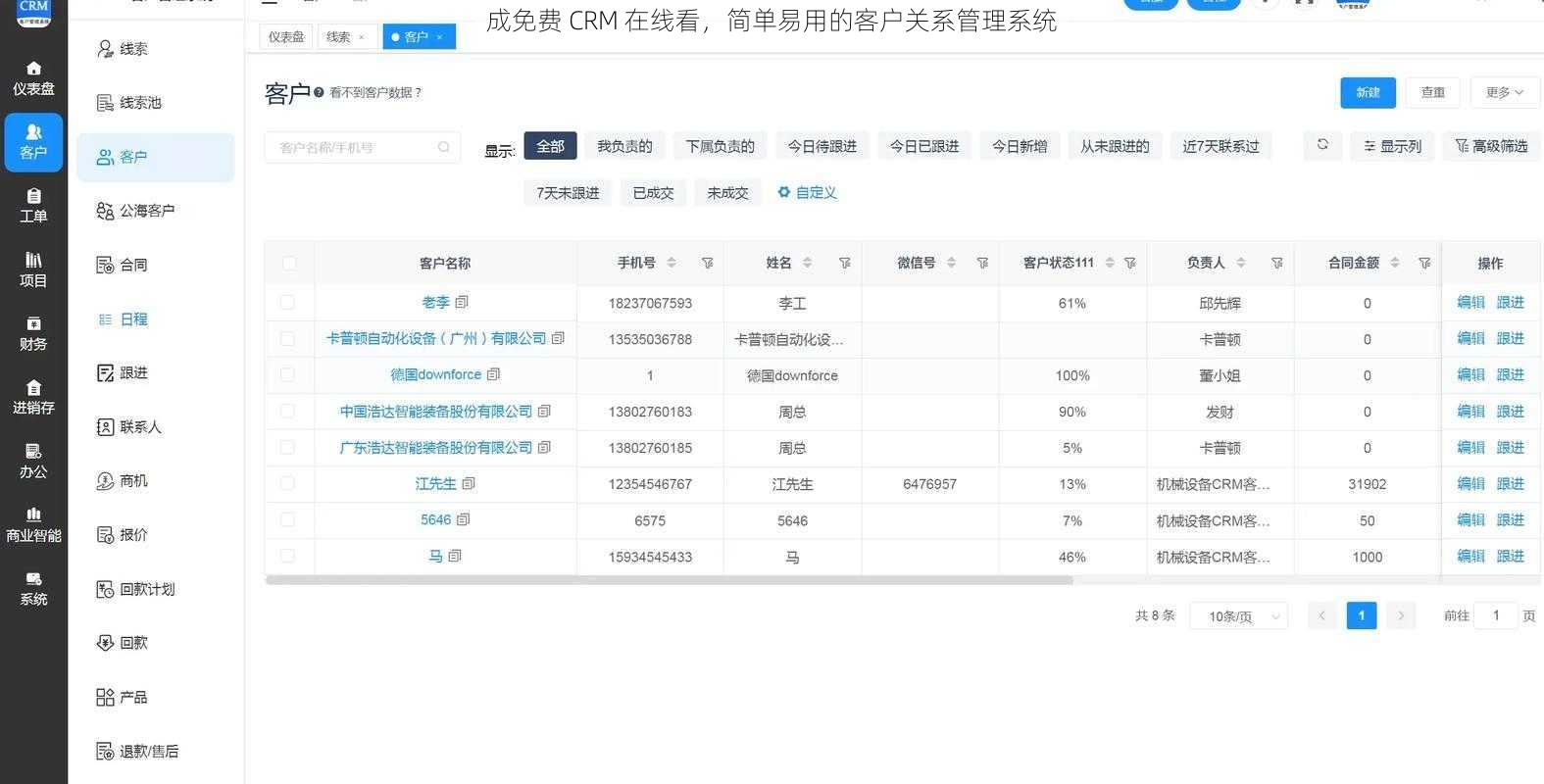Filter by 已成交 customers

click(653, 192)
